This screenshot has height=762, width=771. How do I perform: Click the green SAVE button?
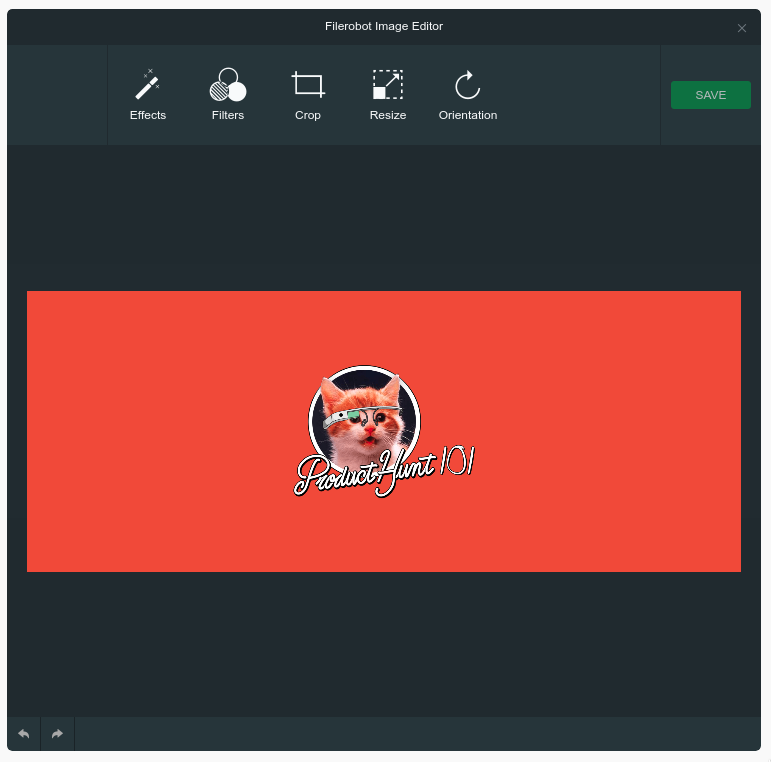(x=711, y=95)
